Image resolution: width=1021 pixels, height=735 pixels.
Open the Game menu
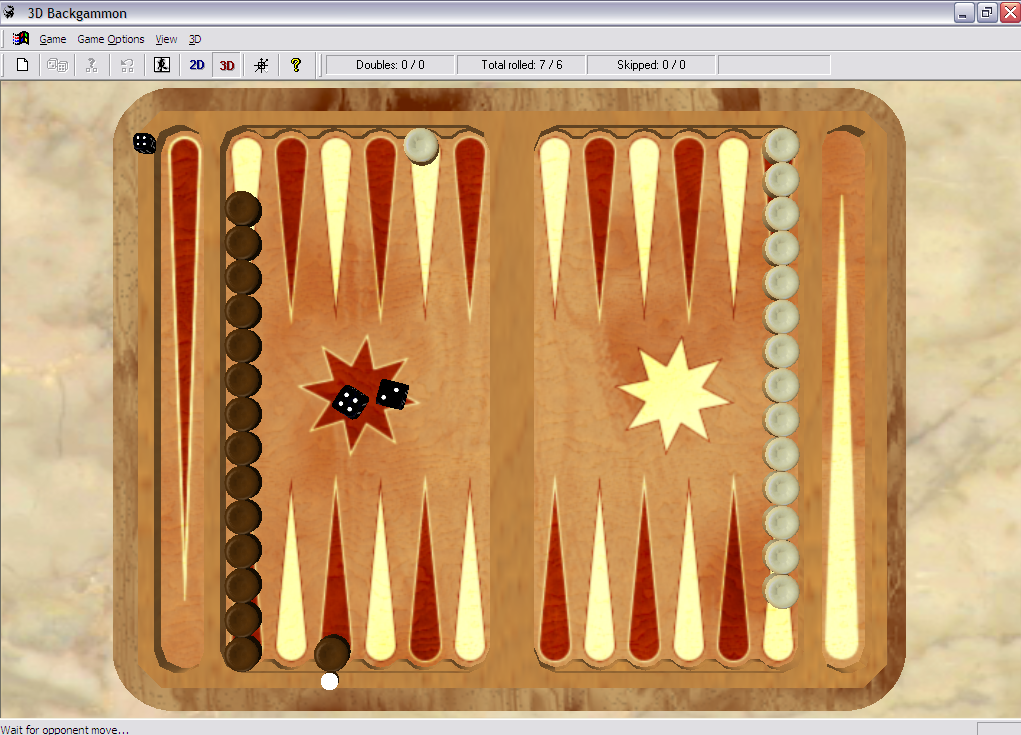(52, 39)
